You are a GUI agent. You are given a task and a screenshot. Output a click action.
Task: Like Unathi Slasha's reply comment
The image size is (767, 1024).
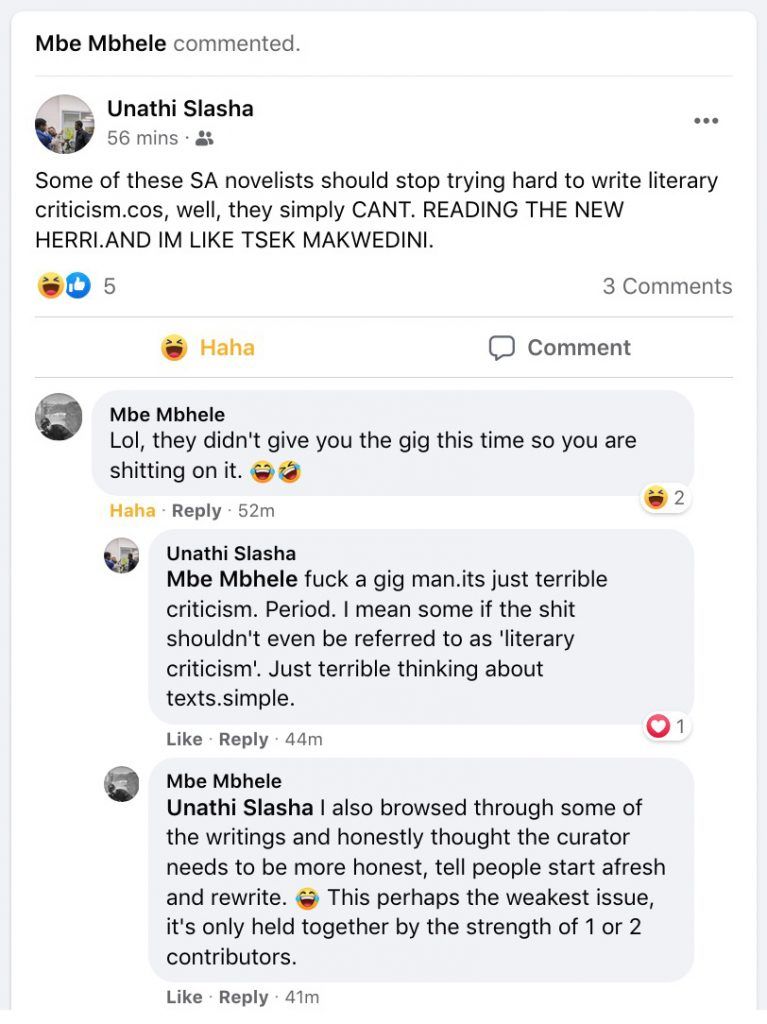(x=184, y=739)
